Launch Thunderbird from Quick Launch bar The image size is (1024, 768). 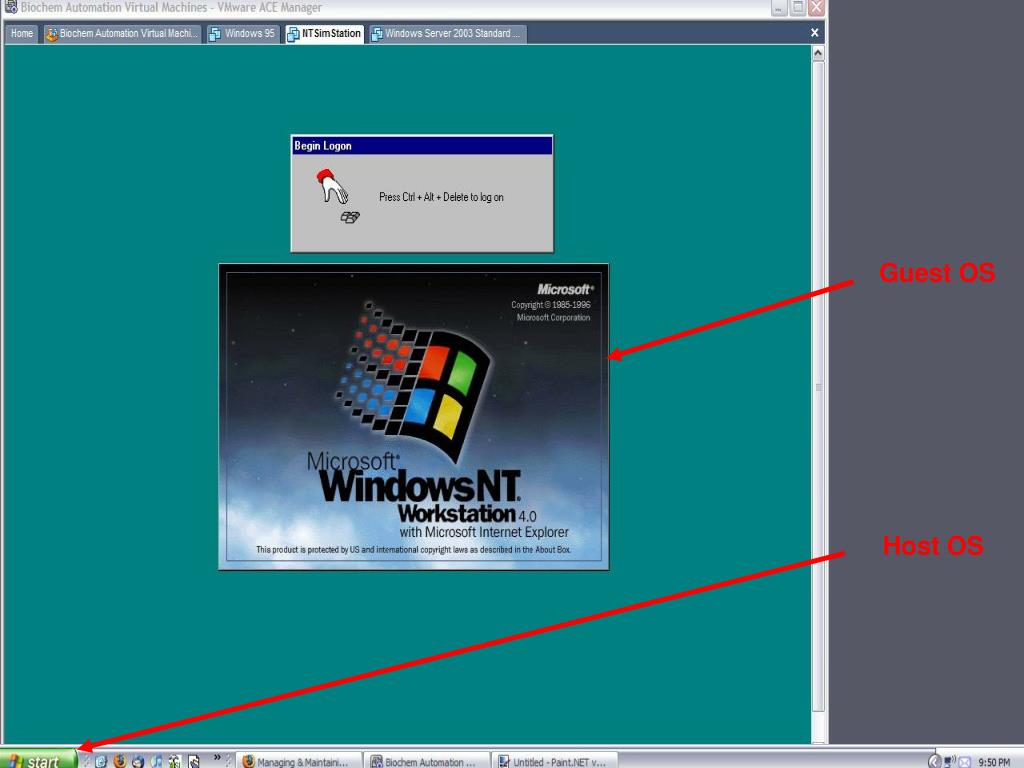(x=138, y=761)
